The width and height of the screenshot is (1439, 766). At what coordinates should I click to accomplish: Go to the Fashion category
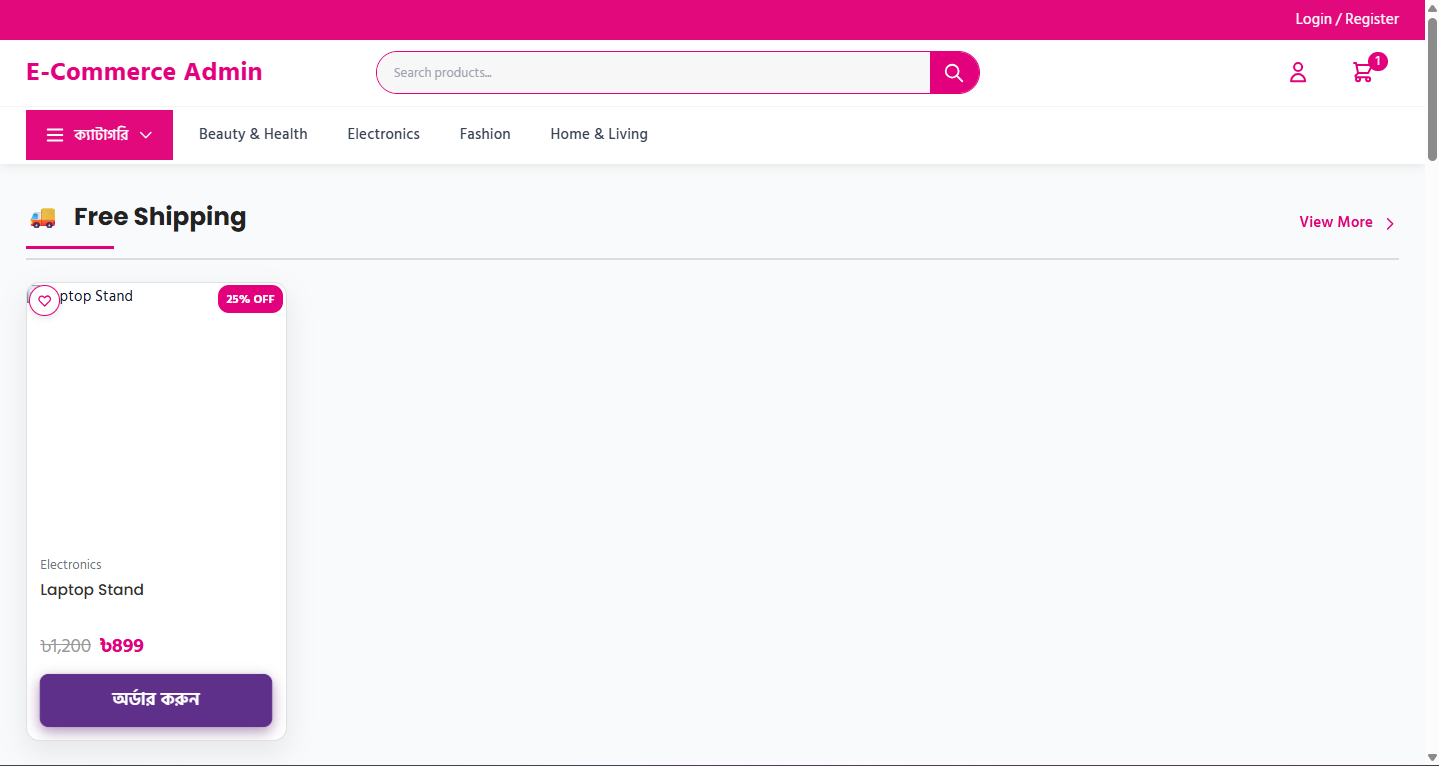tap(485, 134)
